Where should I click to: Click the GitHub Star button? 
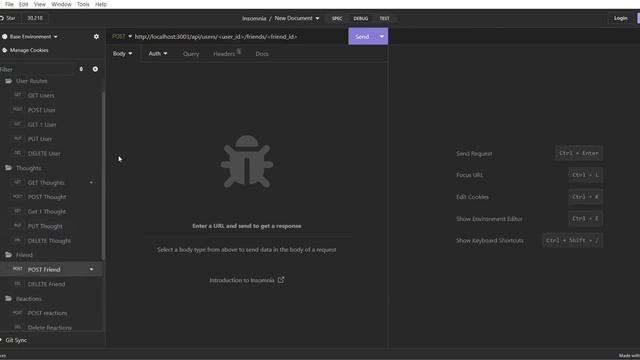(x=8, y=18)
